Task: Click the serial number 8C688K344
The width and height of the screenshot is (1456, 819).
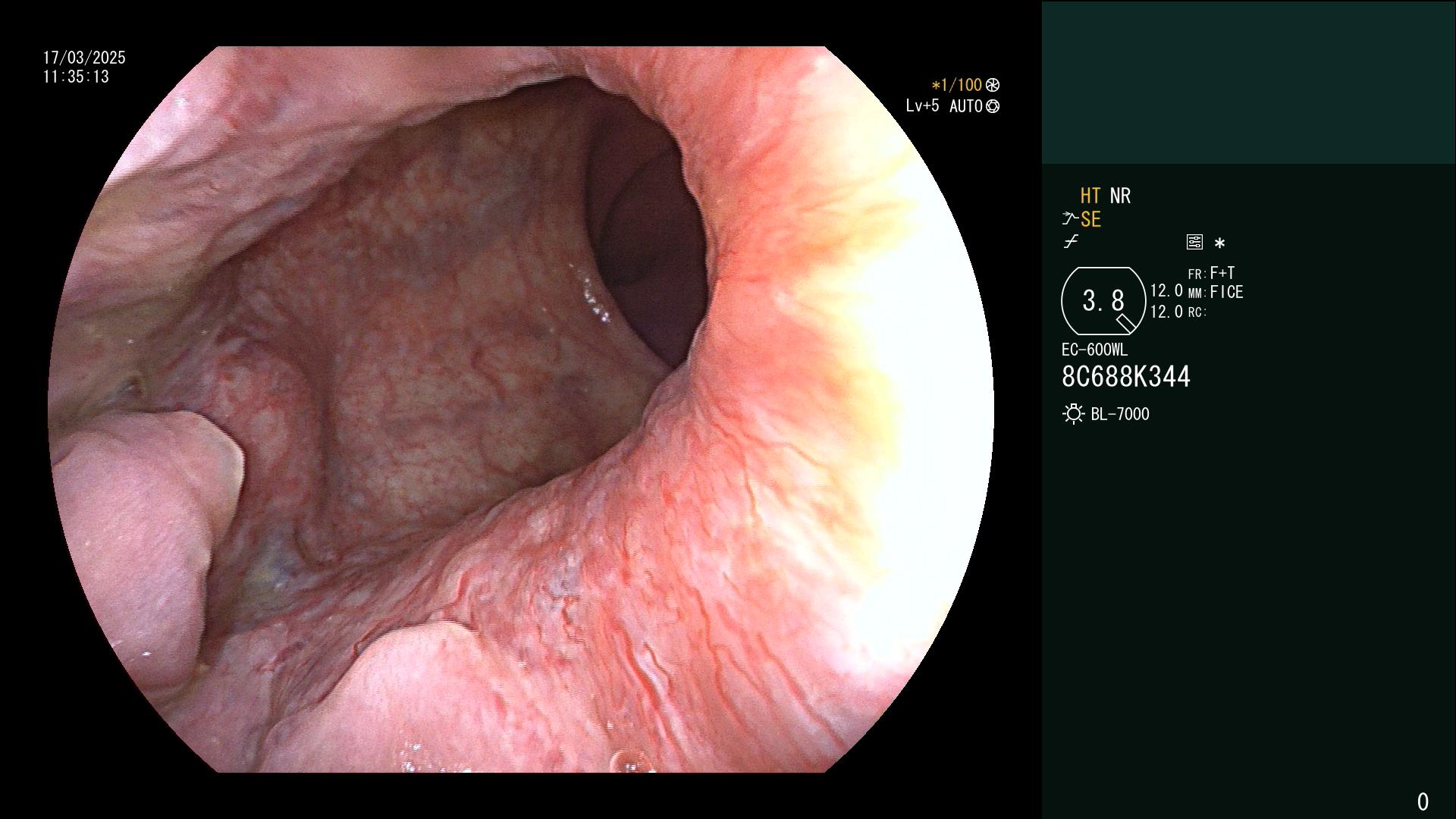Action: [1126, 377]
